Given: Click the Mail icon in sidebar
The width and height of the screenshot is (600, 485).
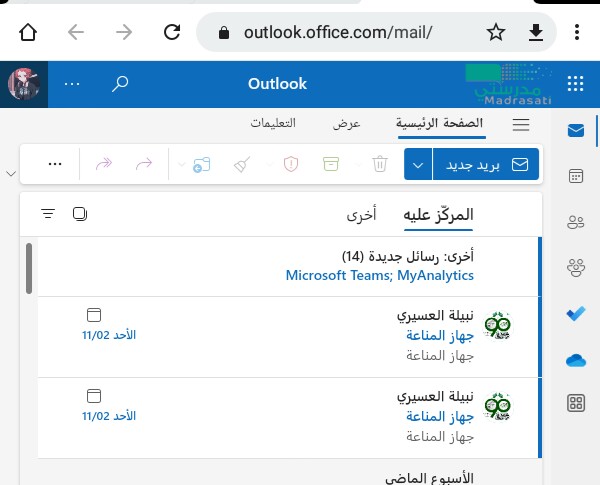Looking at the screenshot, I should pos(575,130).
